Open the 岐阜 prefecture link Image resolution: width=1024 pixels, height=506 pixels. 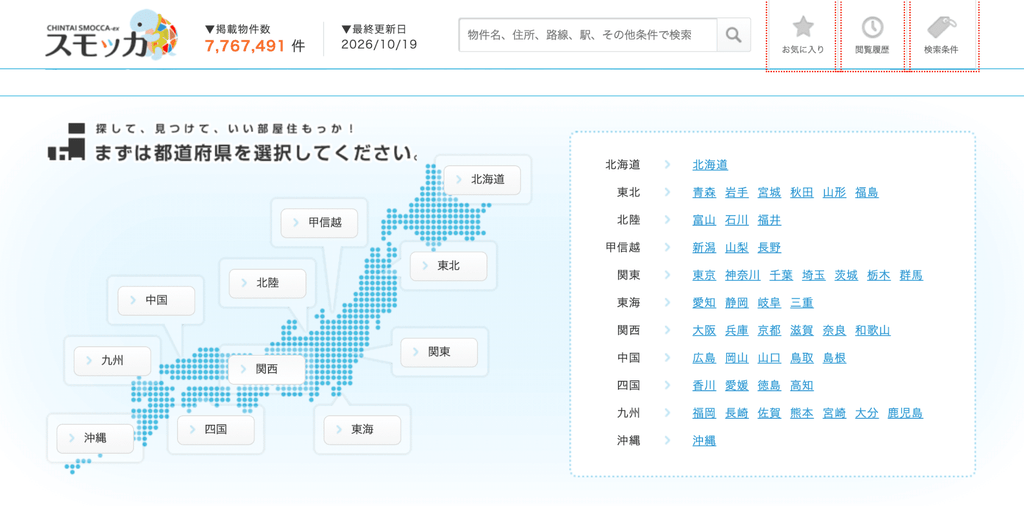click(x=769, y=303)
